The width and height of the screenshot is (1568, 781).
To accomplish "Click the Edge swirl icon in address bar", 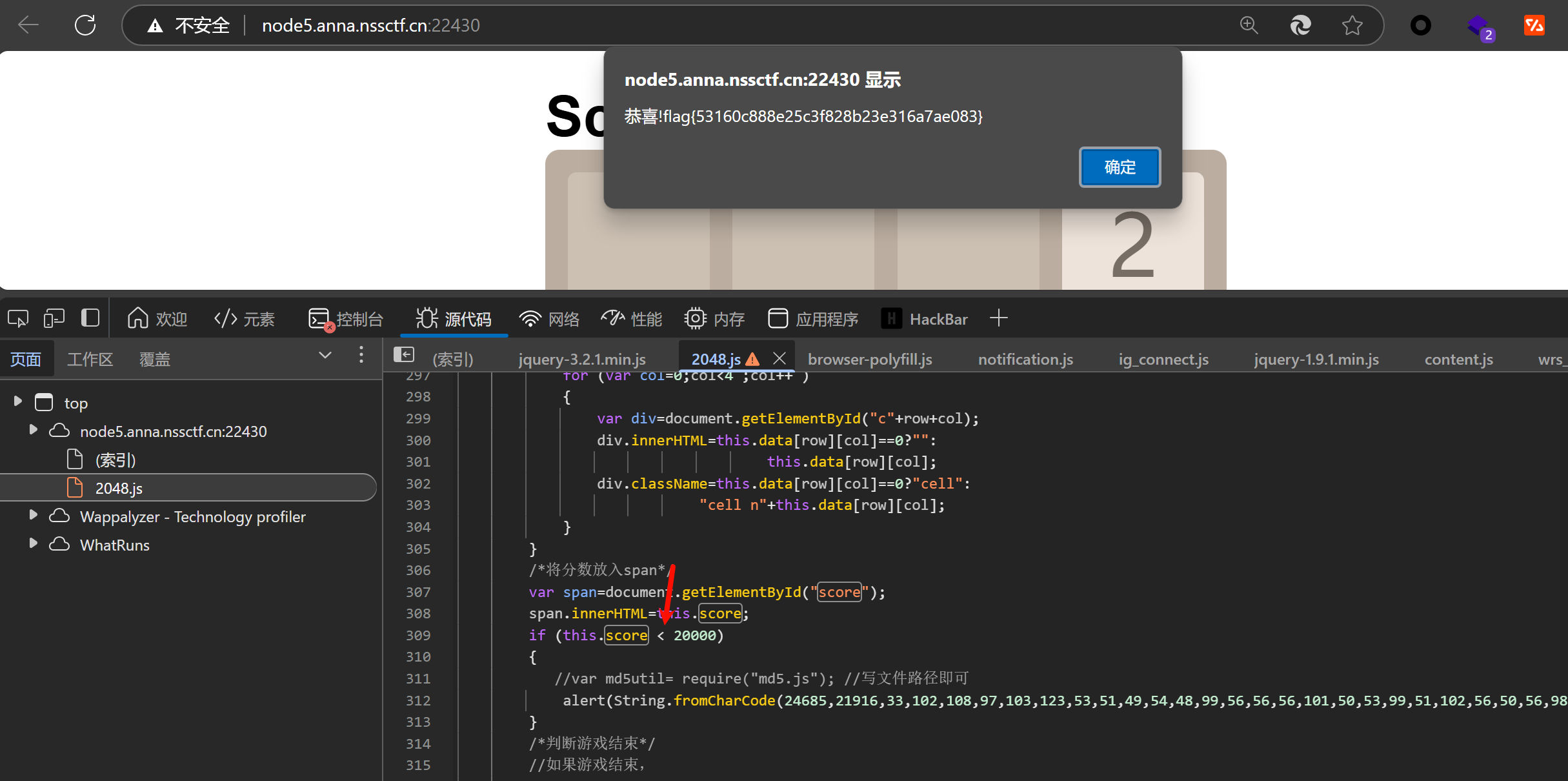I will pos(1300,25).
